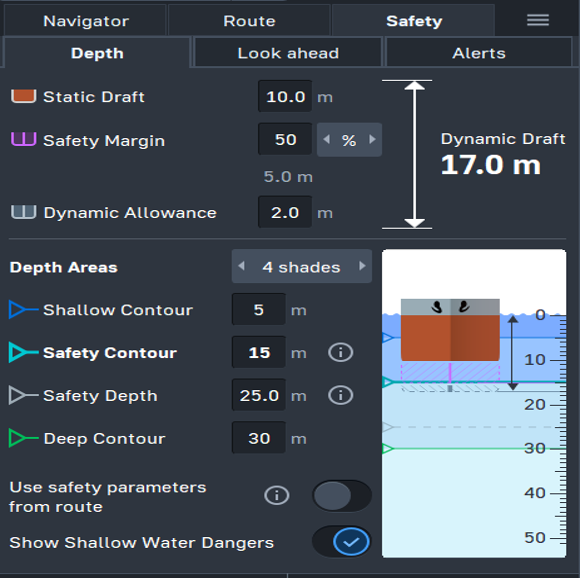
Task: Click the Safety Contour label
Action: 110,353
